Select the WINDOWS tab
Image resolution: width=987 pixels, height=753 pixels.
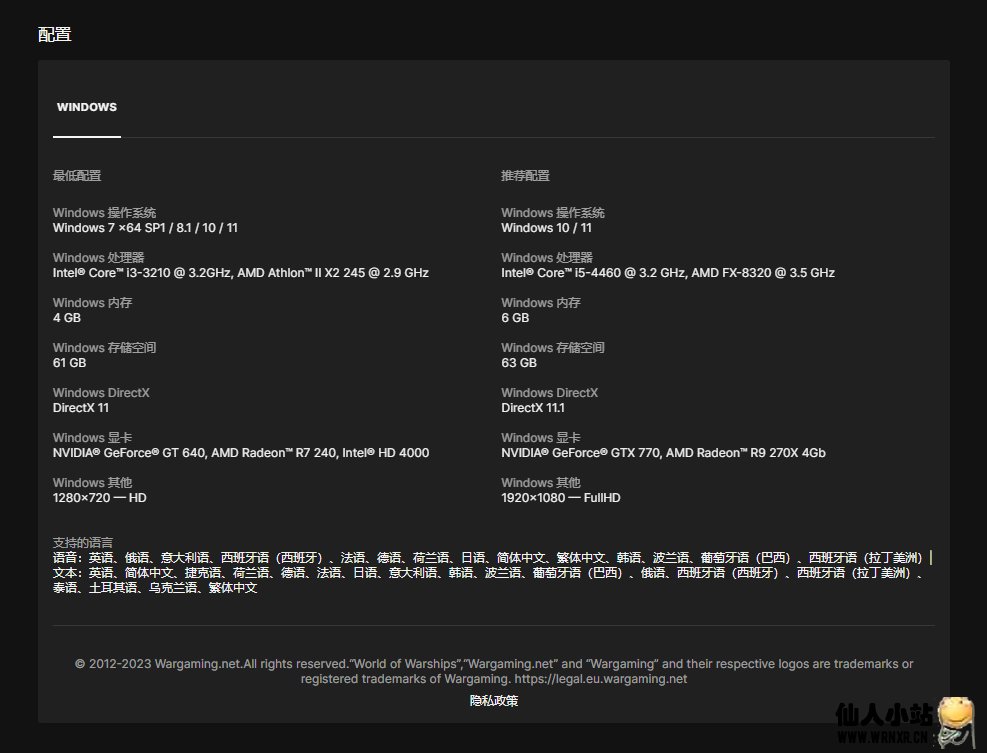tap(87, 107)
